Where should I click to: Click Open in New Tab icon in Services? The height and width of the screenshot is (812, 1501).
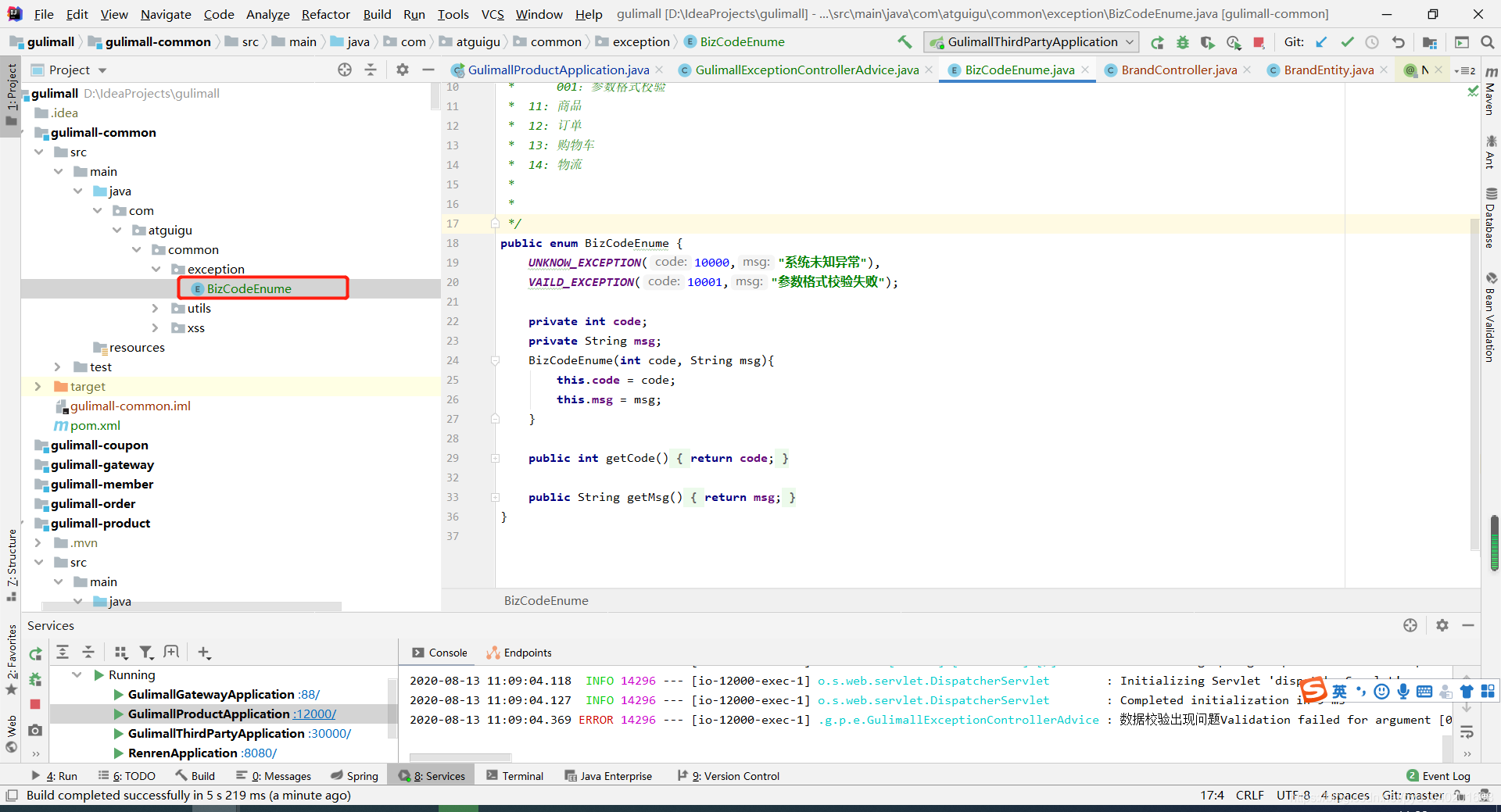coord(171,652)
